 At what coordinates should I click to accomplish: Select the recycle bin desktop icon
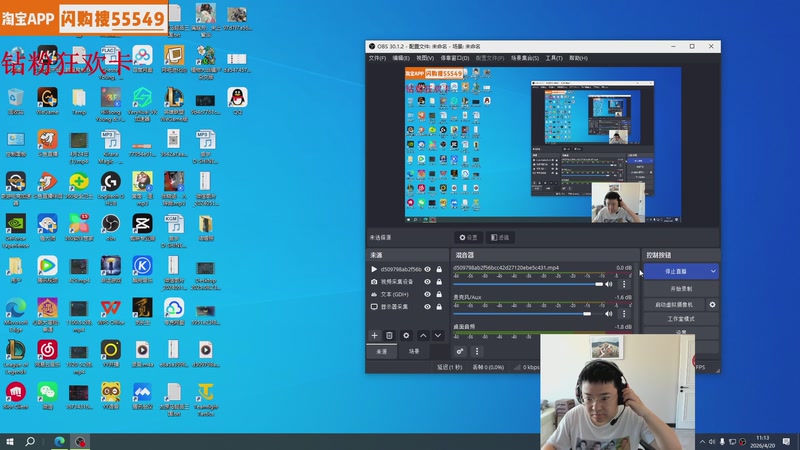coord(15,101)
